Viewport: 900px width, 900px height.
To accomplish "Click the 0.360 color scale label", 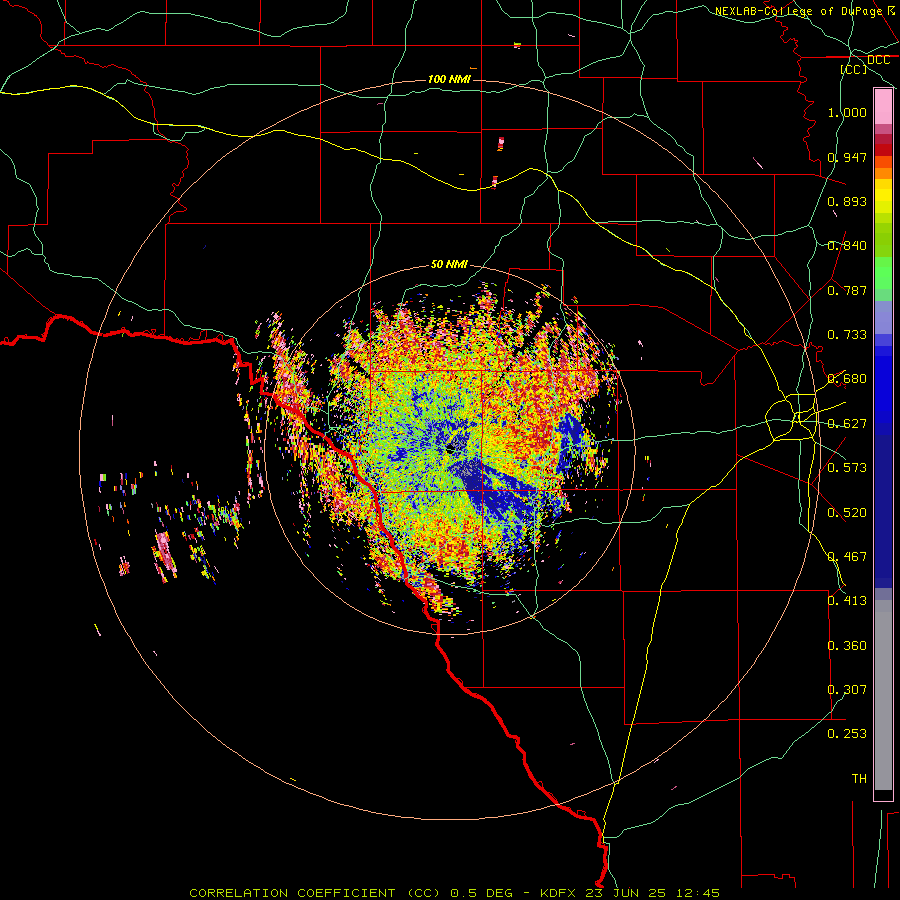I will [847, 646].
